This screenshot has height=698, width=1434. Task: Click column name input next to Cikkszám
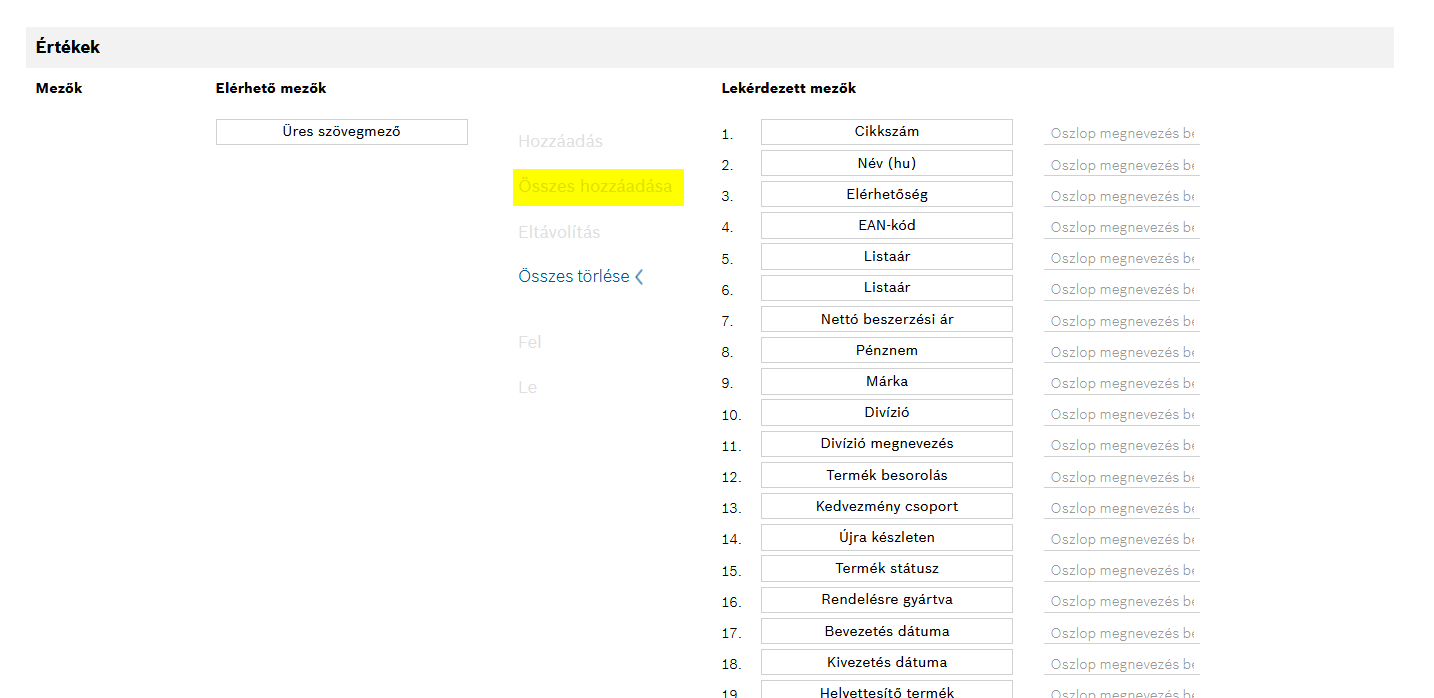tap(1121, 134)
